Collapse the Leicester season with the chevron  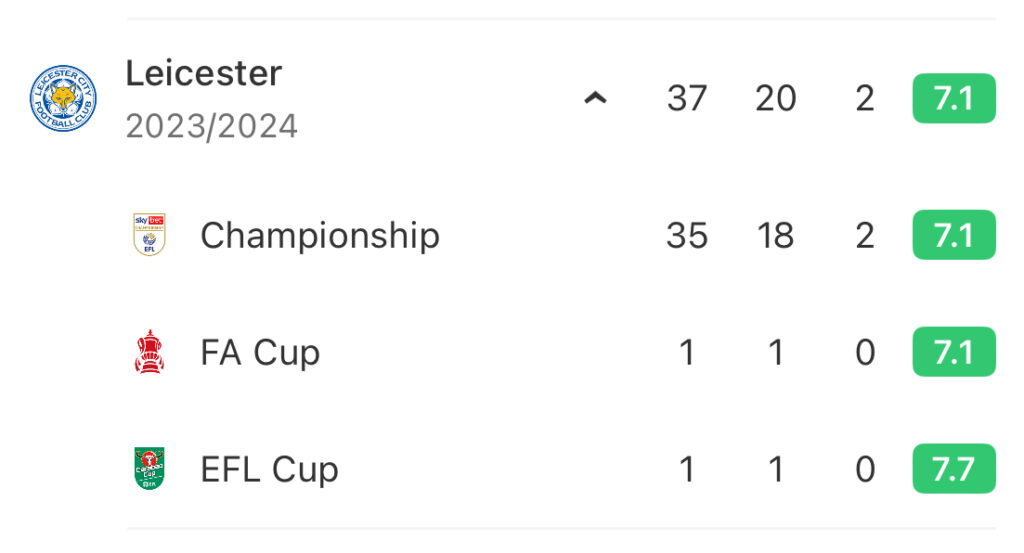point(595,99)
